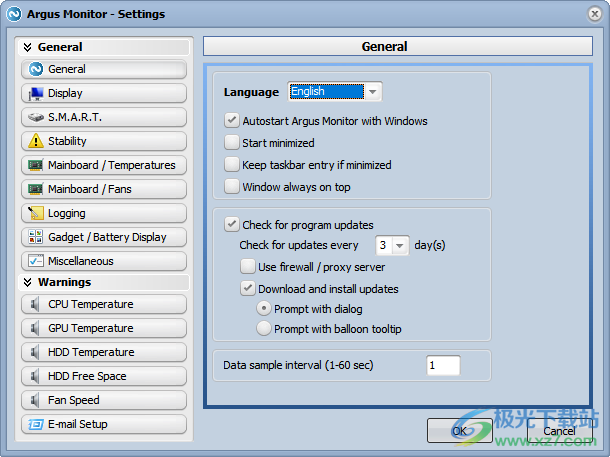Select Prompt with balloon tooltip option
The image size is (610, 457).
pyautogui.click(x=264, y=329)
